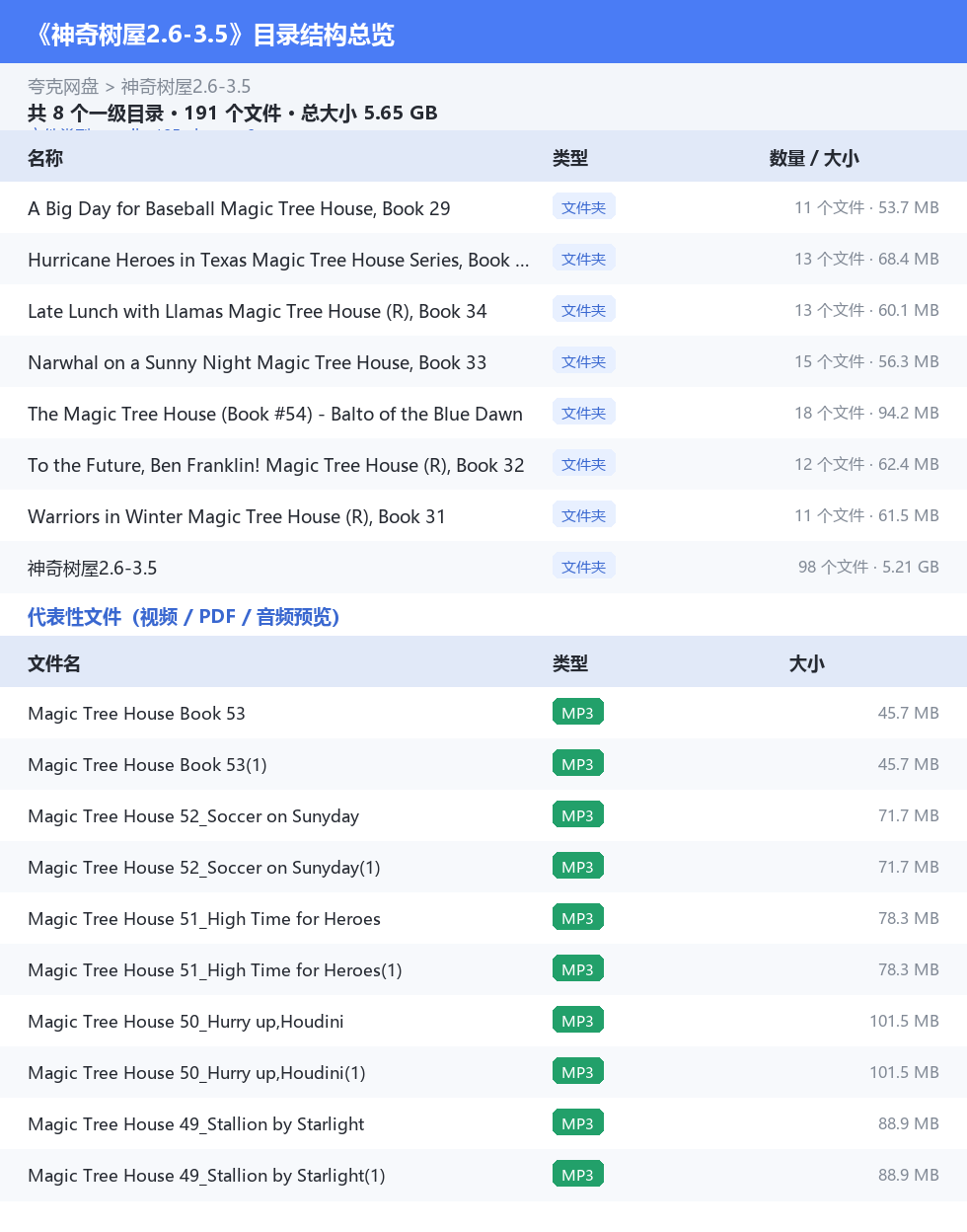Click MP3 badge for Magic Tree House Book 53
The height and width of the screenshot is (1232, 967).
[578, 713]
